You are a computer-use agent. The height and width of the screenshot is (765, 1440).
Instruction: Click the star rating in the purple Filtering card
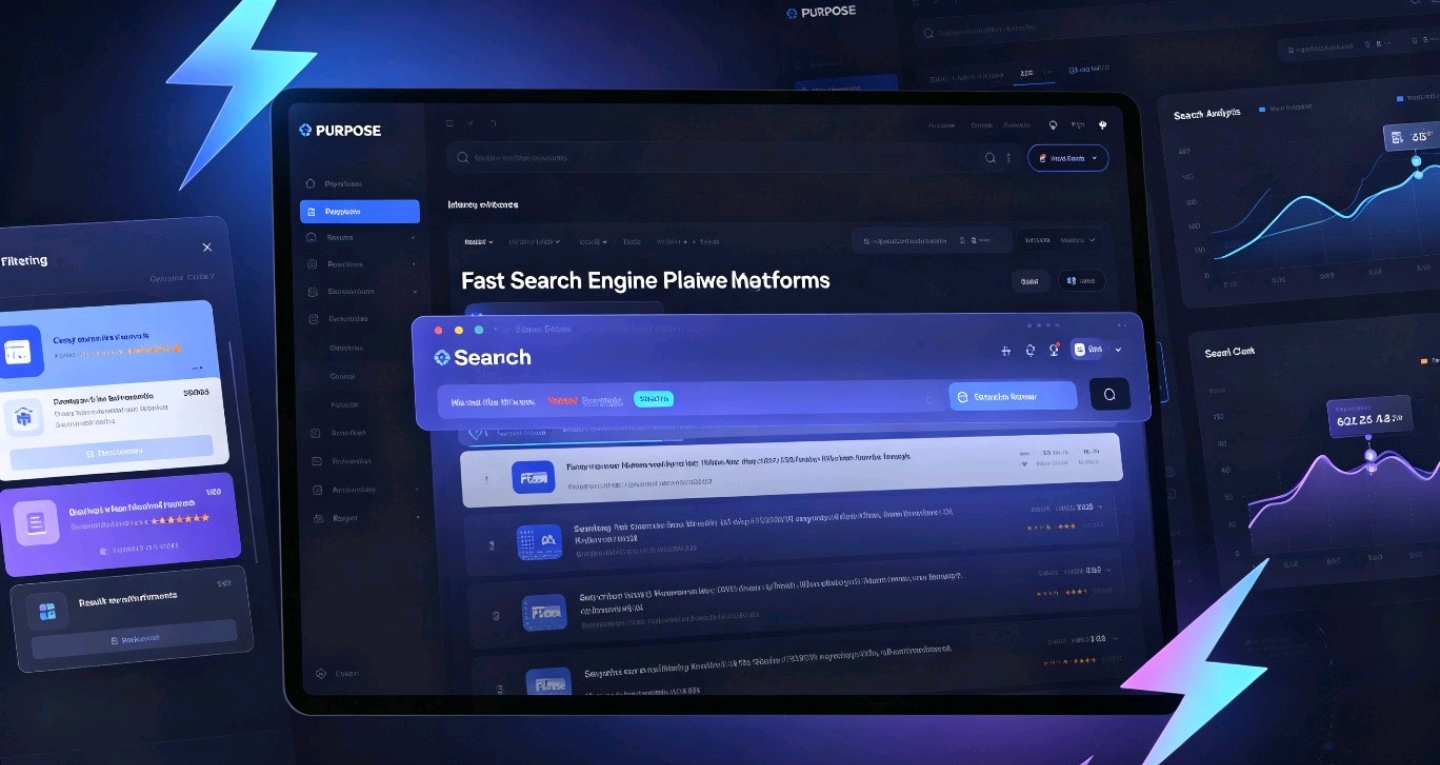[x=181, y=520]
